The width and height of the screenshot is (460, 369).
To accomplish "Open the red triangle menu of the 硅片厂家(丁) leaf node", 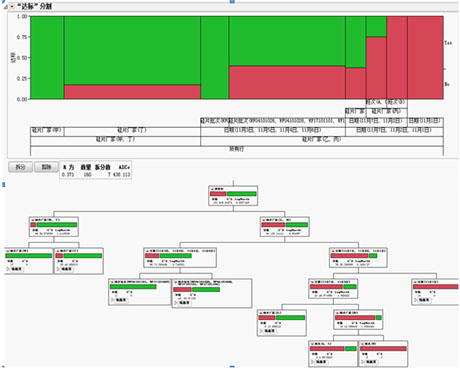I will coord(58,251).
